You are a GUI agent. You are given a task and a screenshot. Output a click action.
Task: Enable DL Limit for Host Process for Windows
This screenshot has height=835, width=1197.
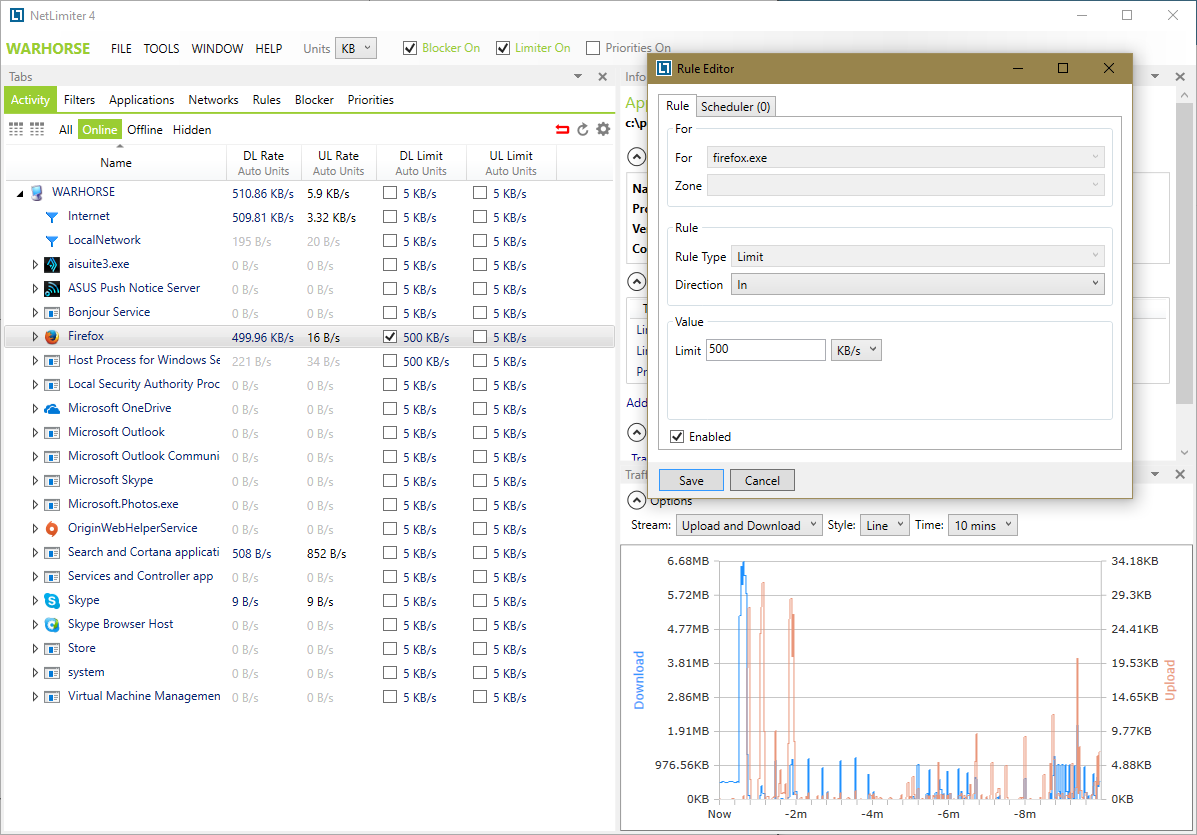[390, 360]
